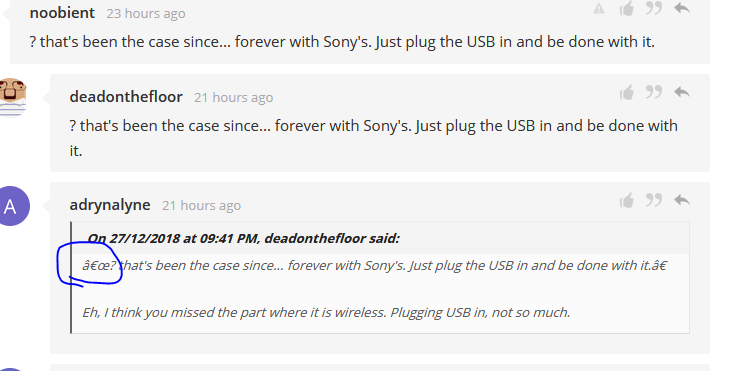Click the quoted reply text about wireless
Viewport: 754px width, 371px height.
(326, 312)
